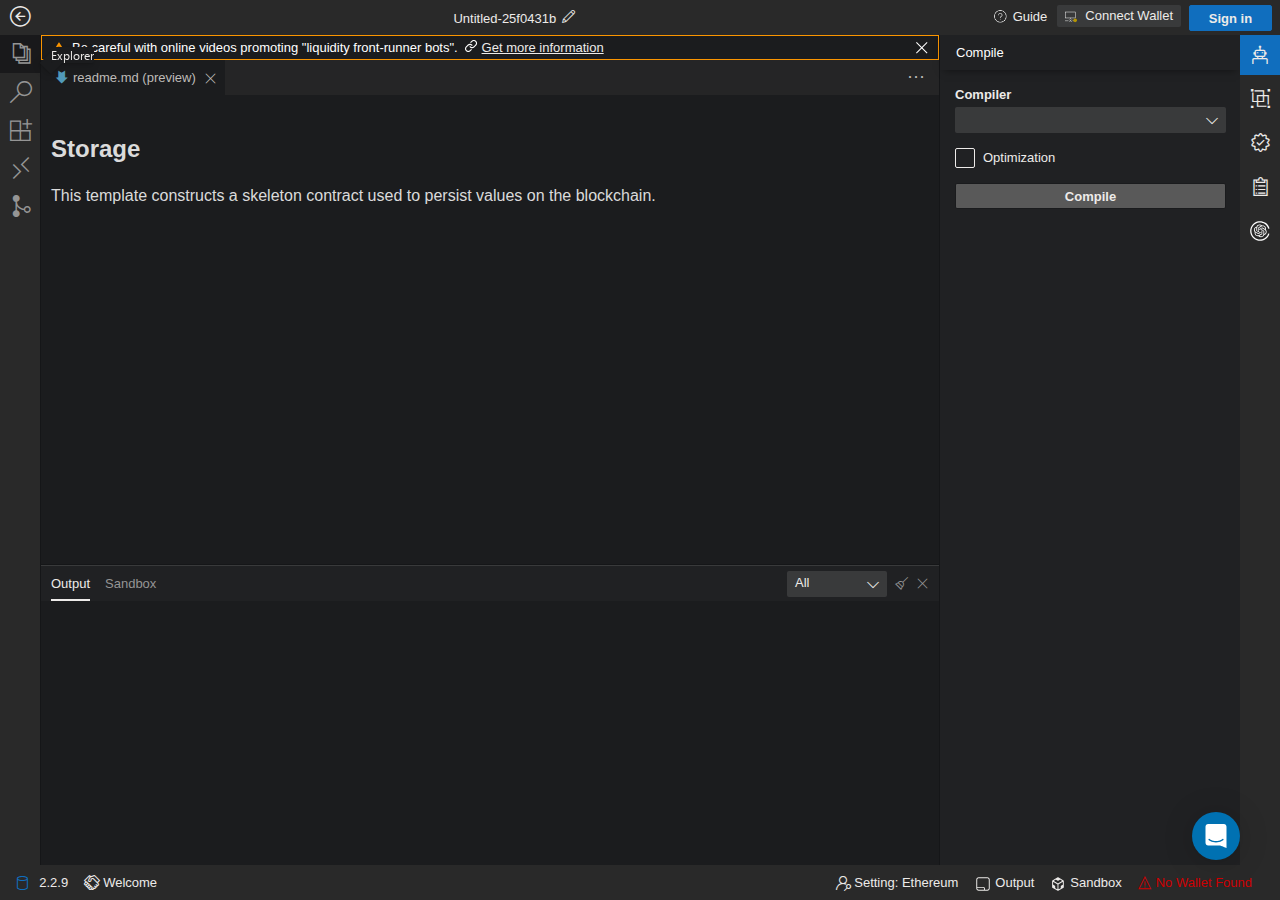Expand the Compiler version dropdown

click(1090, 120)
